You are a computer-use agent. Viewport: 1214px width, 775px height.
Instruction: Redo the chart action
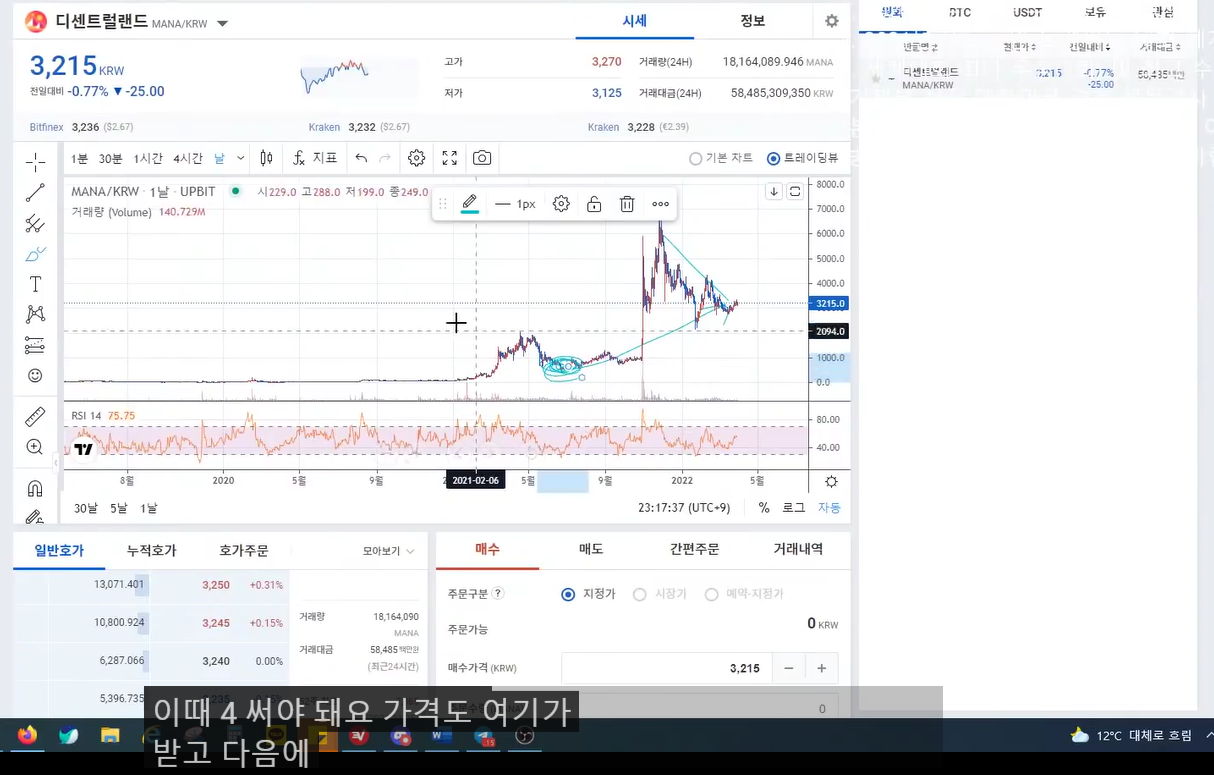[385, 158]
